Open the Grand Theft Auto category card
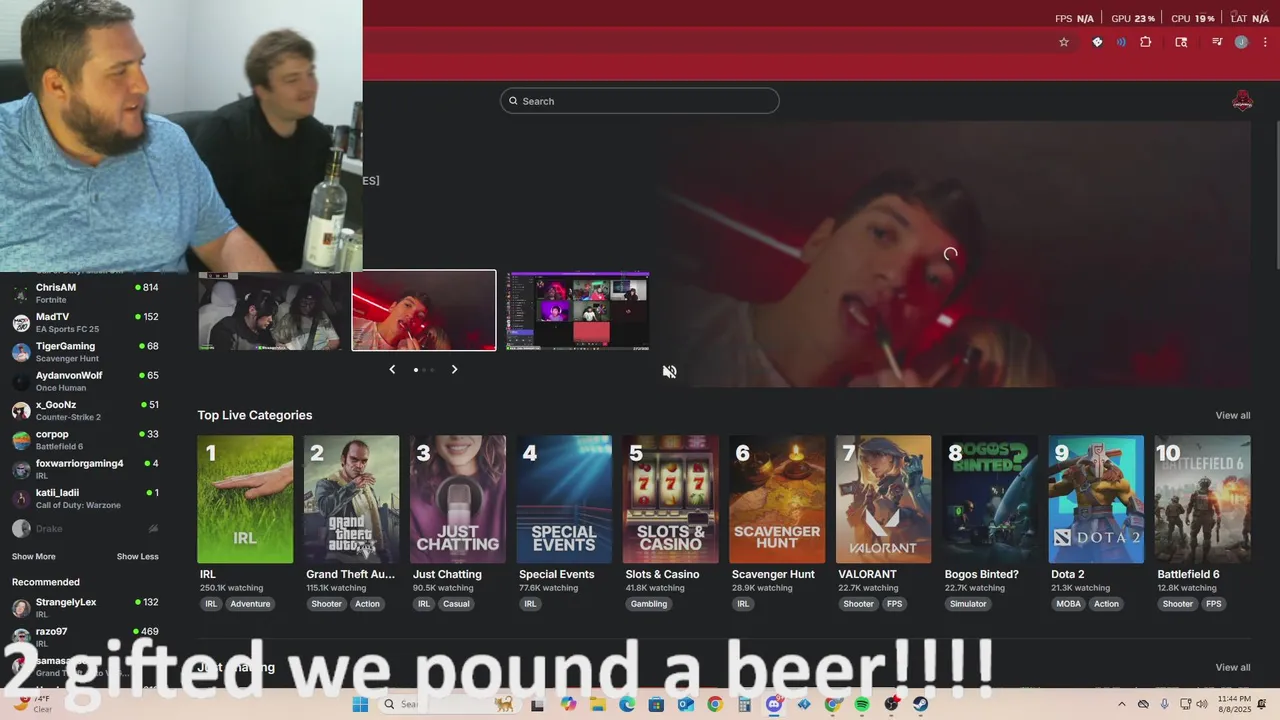The width and height of the screenshot is (1280, 720). (351, 499)
